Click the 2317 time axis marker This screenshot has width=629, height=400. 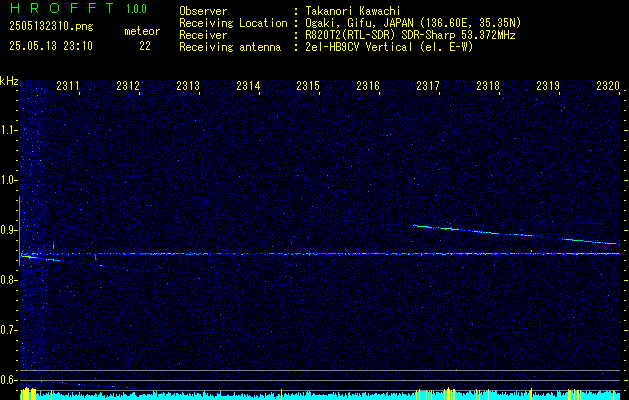point(428,86)
